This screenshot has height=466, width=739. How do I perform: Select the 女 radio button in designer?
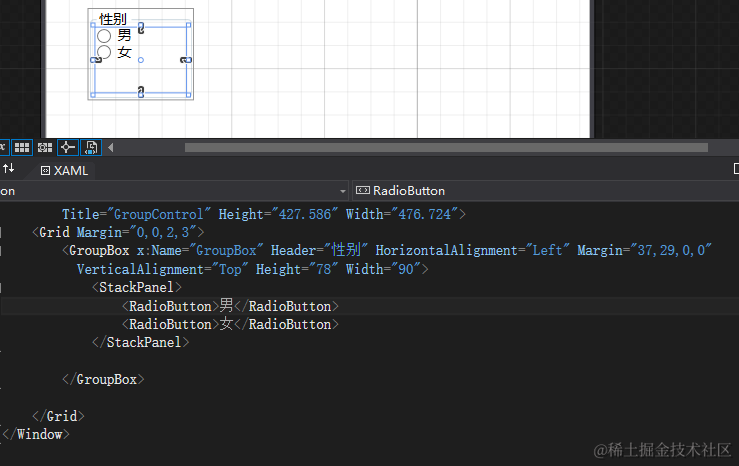pos(114,52)
